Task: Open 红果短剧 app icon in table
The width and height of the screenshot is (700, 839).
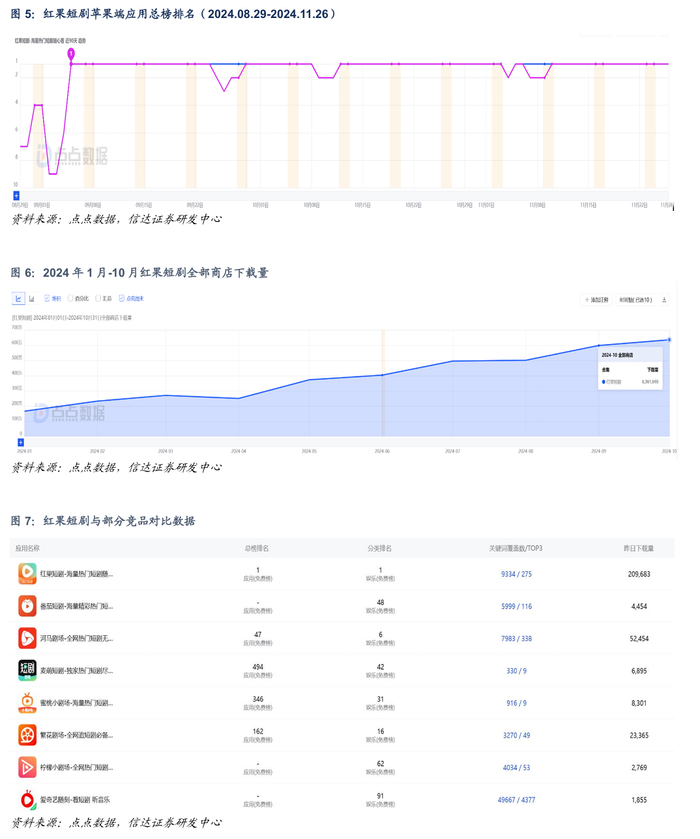Action: click(x=27, y=574)
